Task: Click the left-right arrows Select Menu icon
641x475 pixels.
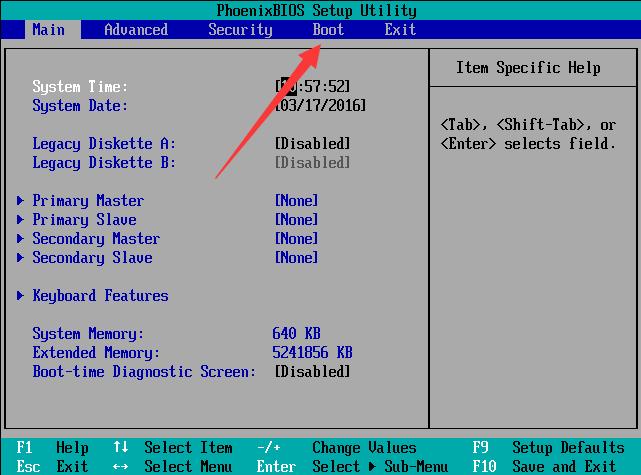Action: pos(121,466)
